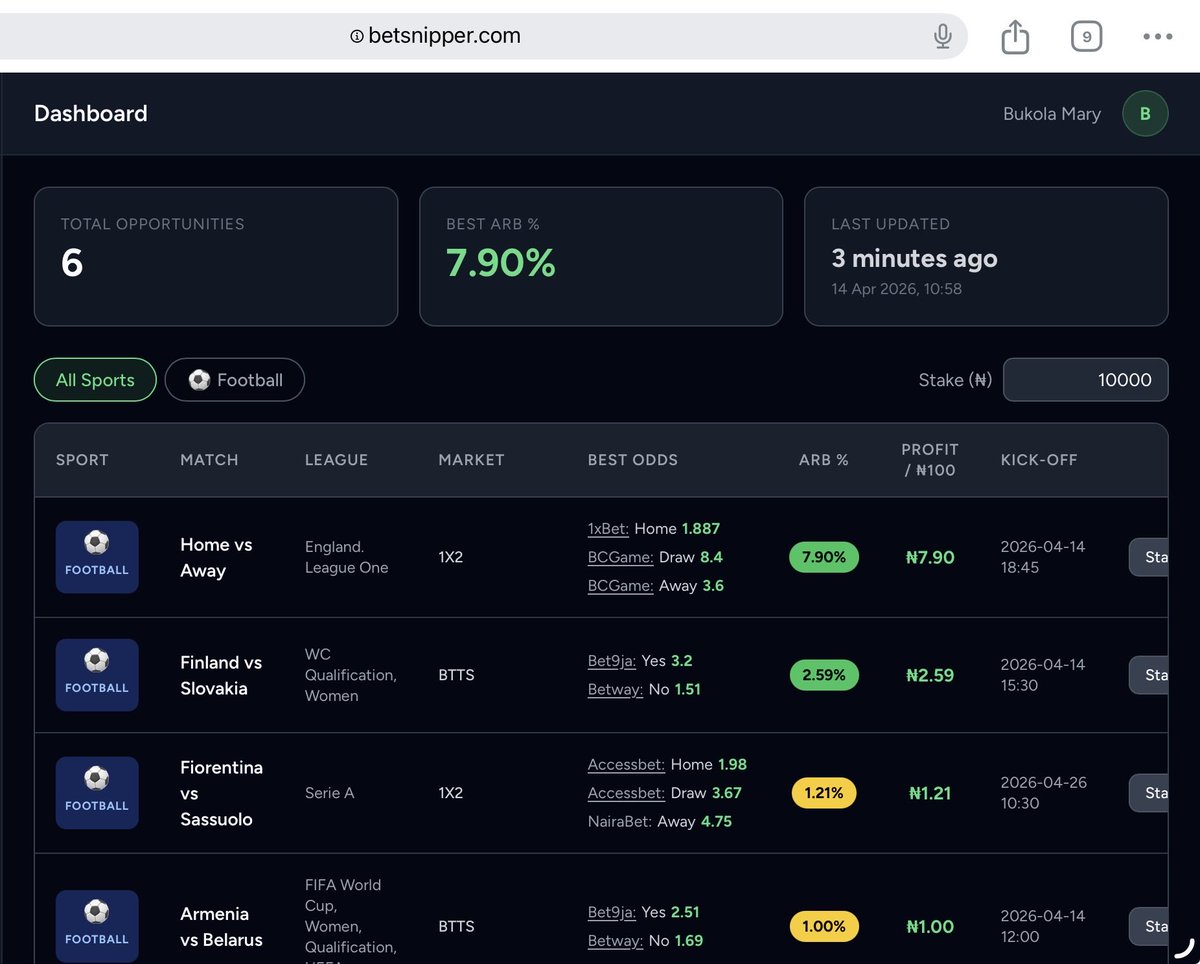Click the Best Arb % card

pyautogui.click(x=601, y=256)
